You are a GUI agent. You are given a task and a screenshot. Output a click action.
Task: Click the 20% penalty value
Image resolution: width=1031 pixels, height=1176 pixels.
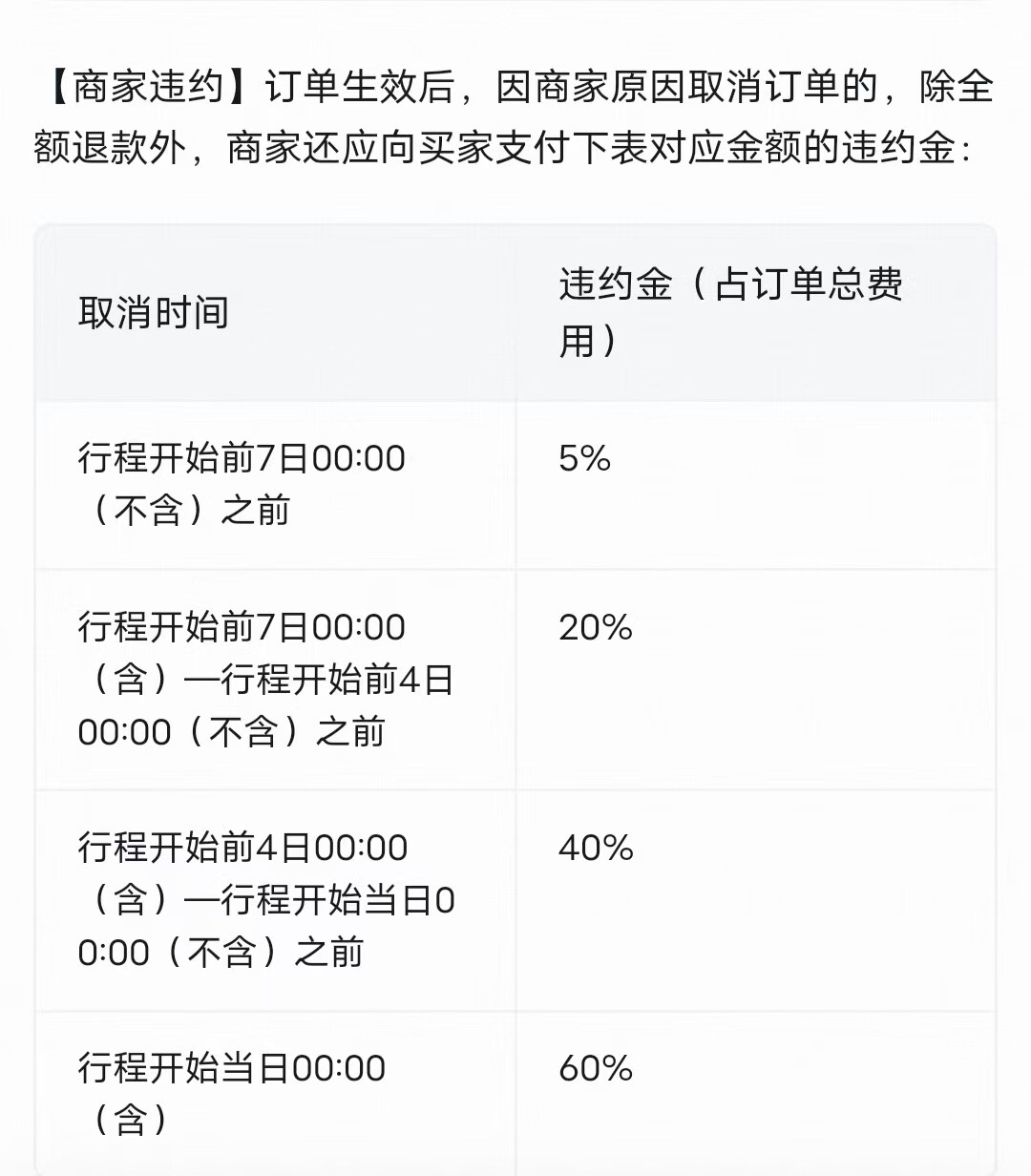(x=596, y=628)
